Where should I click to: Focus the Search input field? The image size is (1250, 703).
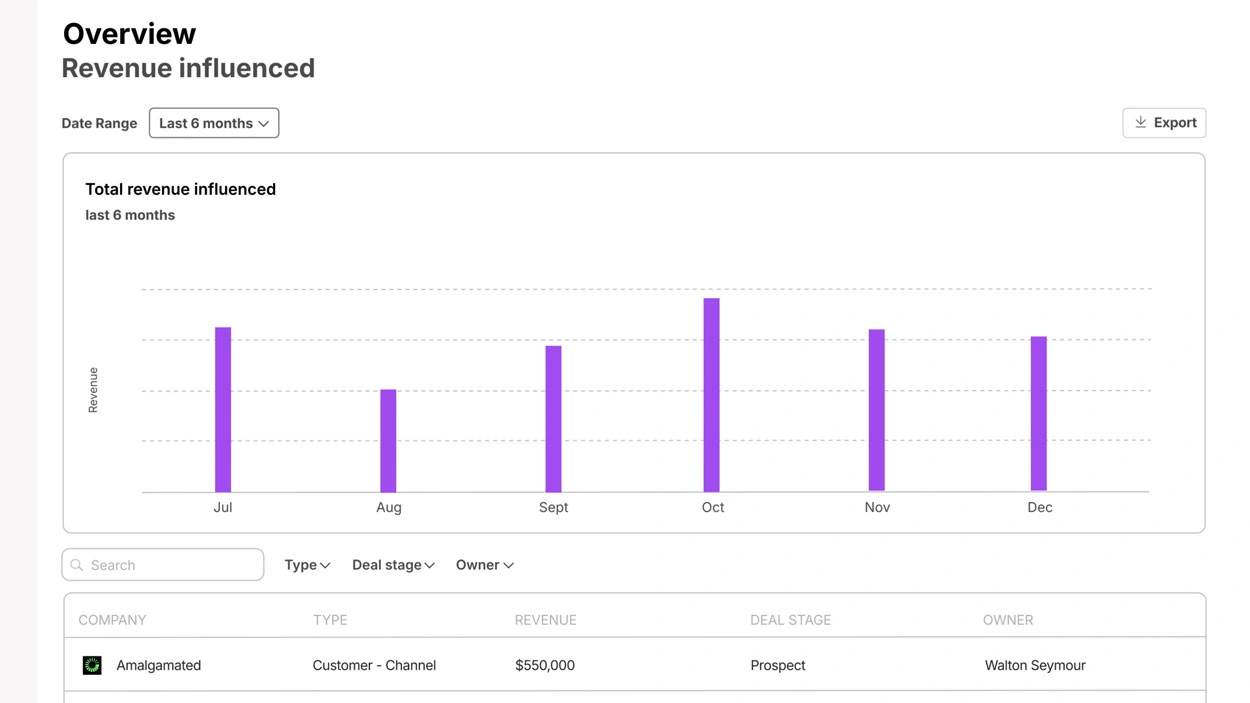click(x=170, y=565)
